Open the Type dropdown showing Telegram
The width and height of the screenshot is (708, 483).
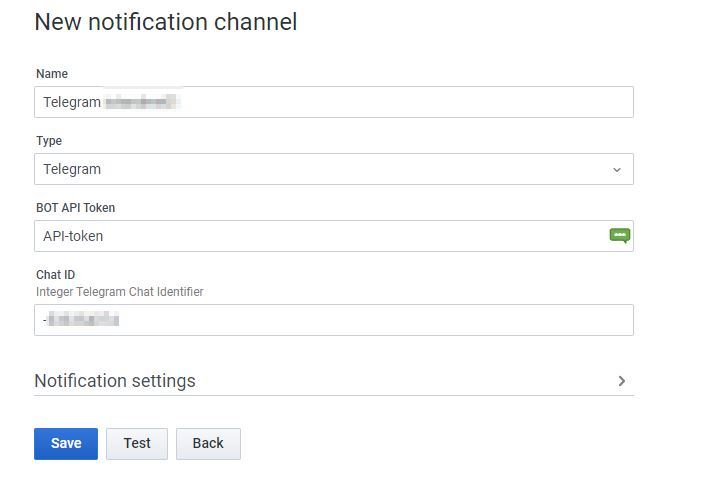334,169
